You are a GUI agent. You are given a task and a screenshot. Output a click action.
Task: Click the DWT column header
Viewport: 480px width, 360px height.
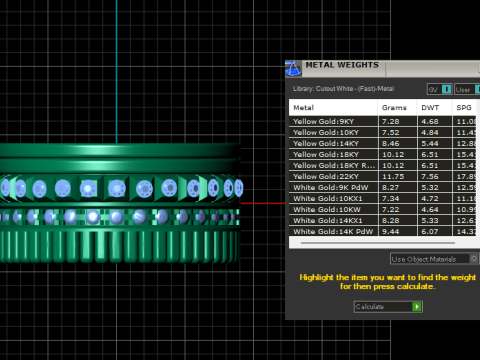tap(434, 107)
